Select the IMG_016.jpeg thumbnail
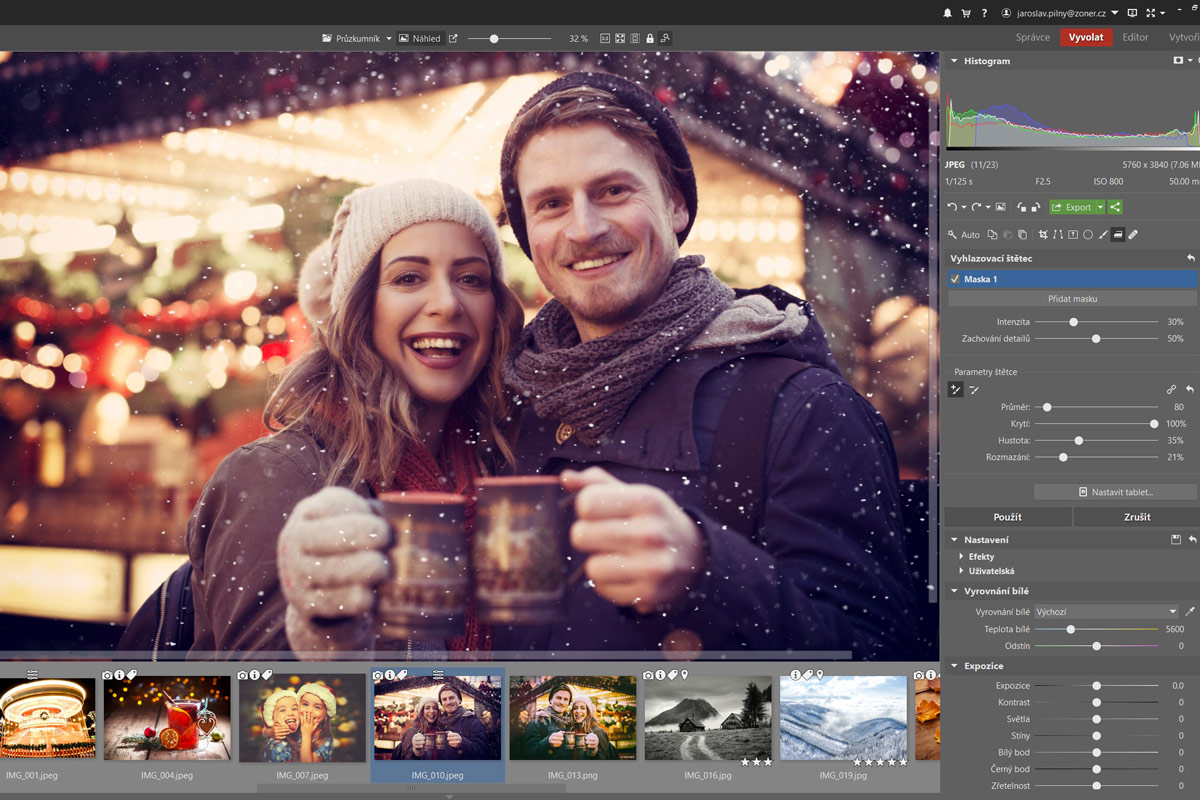Screen dimensions: 1200x800 pyautogui.click(x=708, y=717)
